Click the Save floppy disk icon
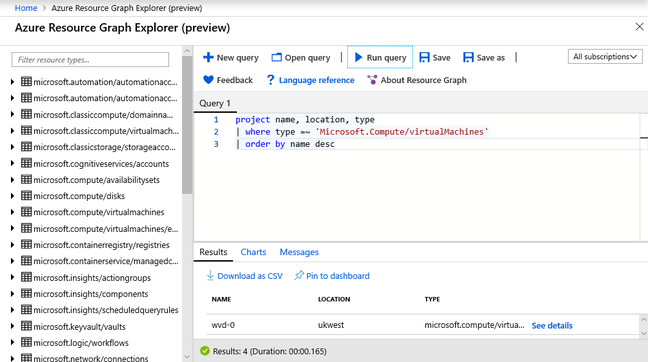 424,57
